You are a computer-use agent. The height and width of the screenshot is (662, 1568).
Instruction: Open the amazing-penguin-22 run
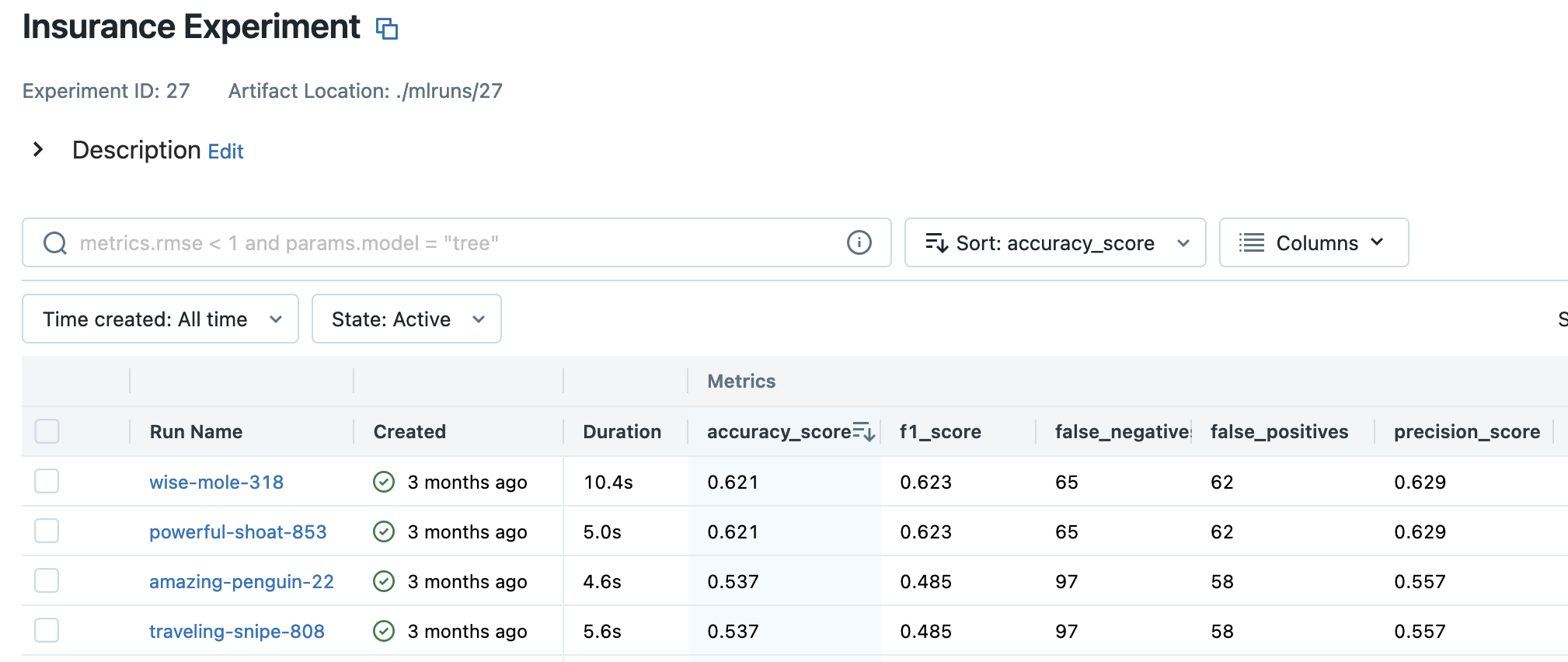click(241, 582)
